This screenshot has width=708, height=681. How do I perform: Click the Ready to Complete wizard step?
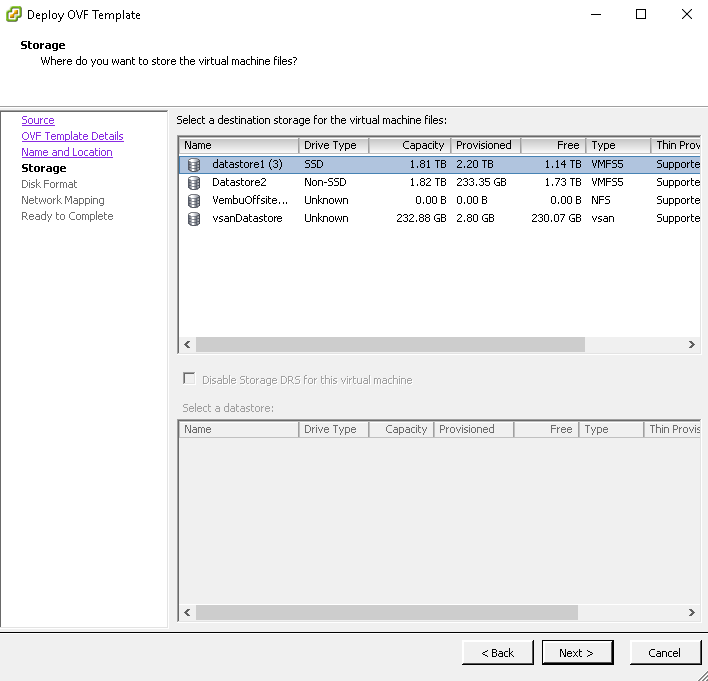pyautogui.click(x=67, y=216)
